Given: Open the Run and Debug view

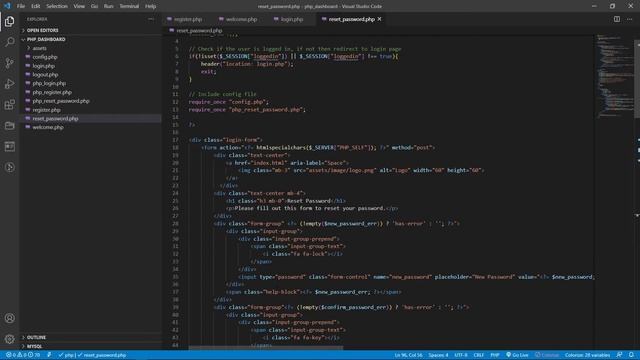Looking at the screenshot, I should tap(9, 84).
